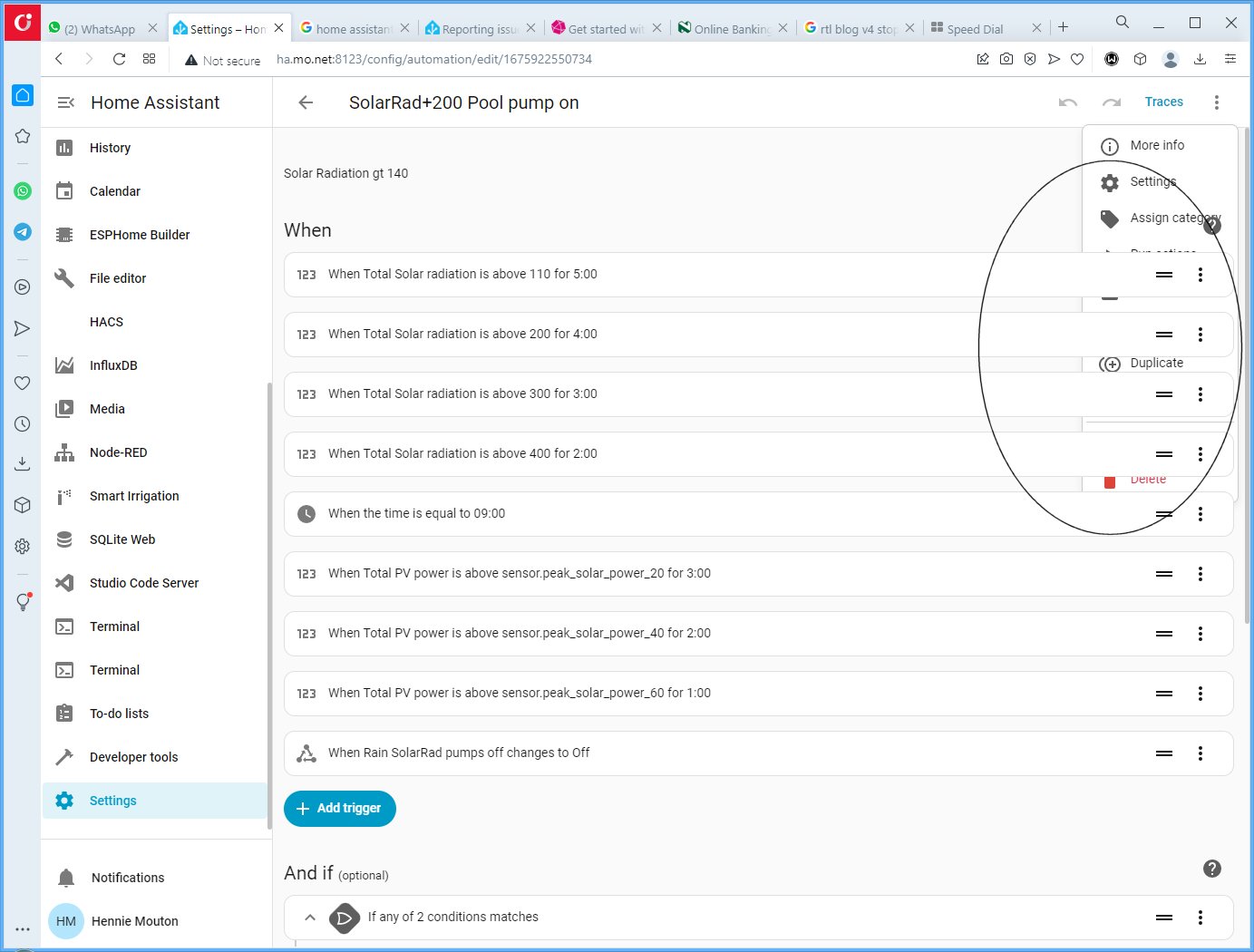Open options for the above 110 trigger
Image resolution: width=1254 pixels, height=952 pixels.
[1201, 275]
